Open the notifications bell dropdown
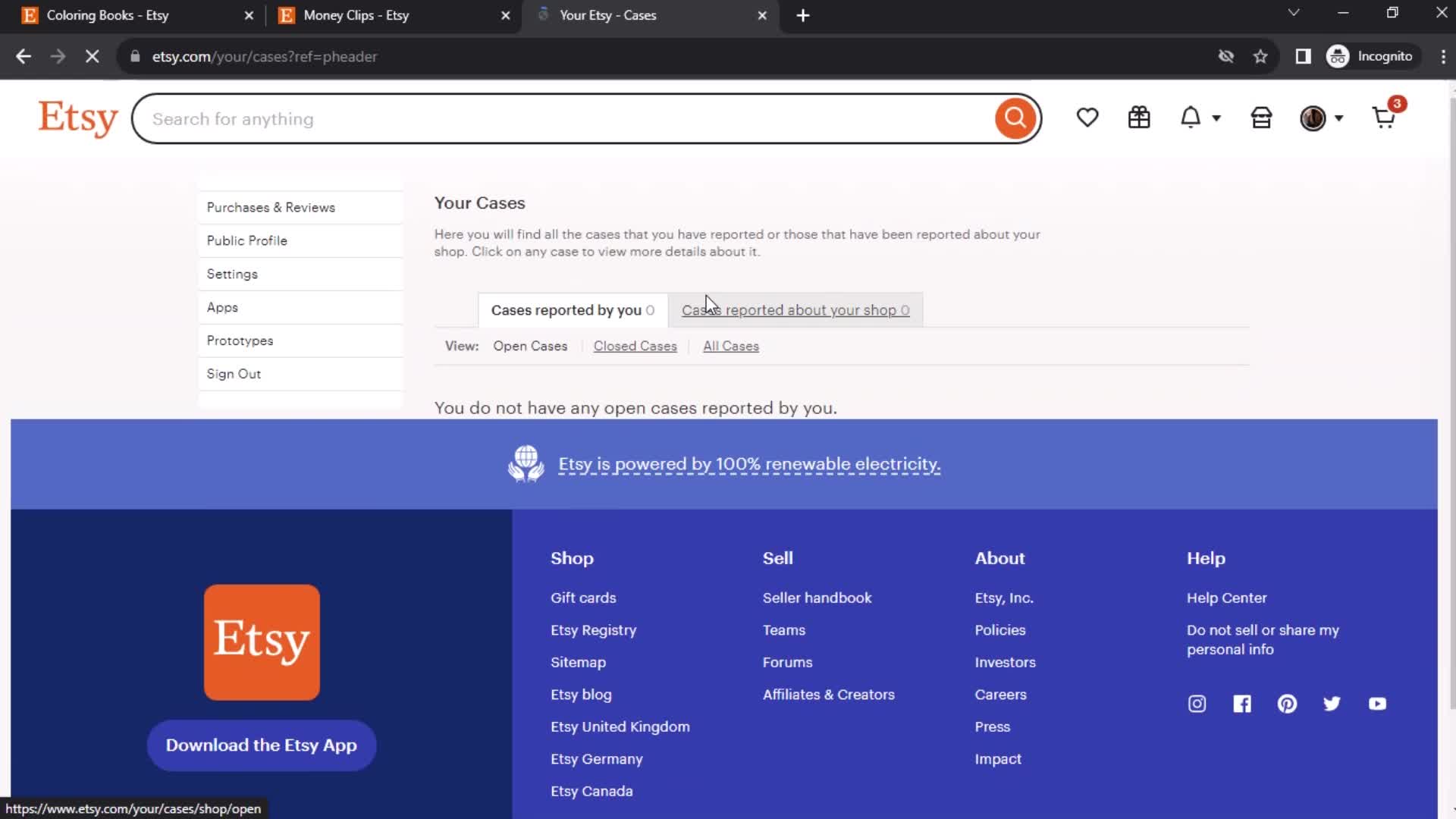 pyautogui.click(x=1200, y=118)
